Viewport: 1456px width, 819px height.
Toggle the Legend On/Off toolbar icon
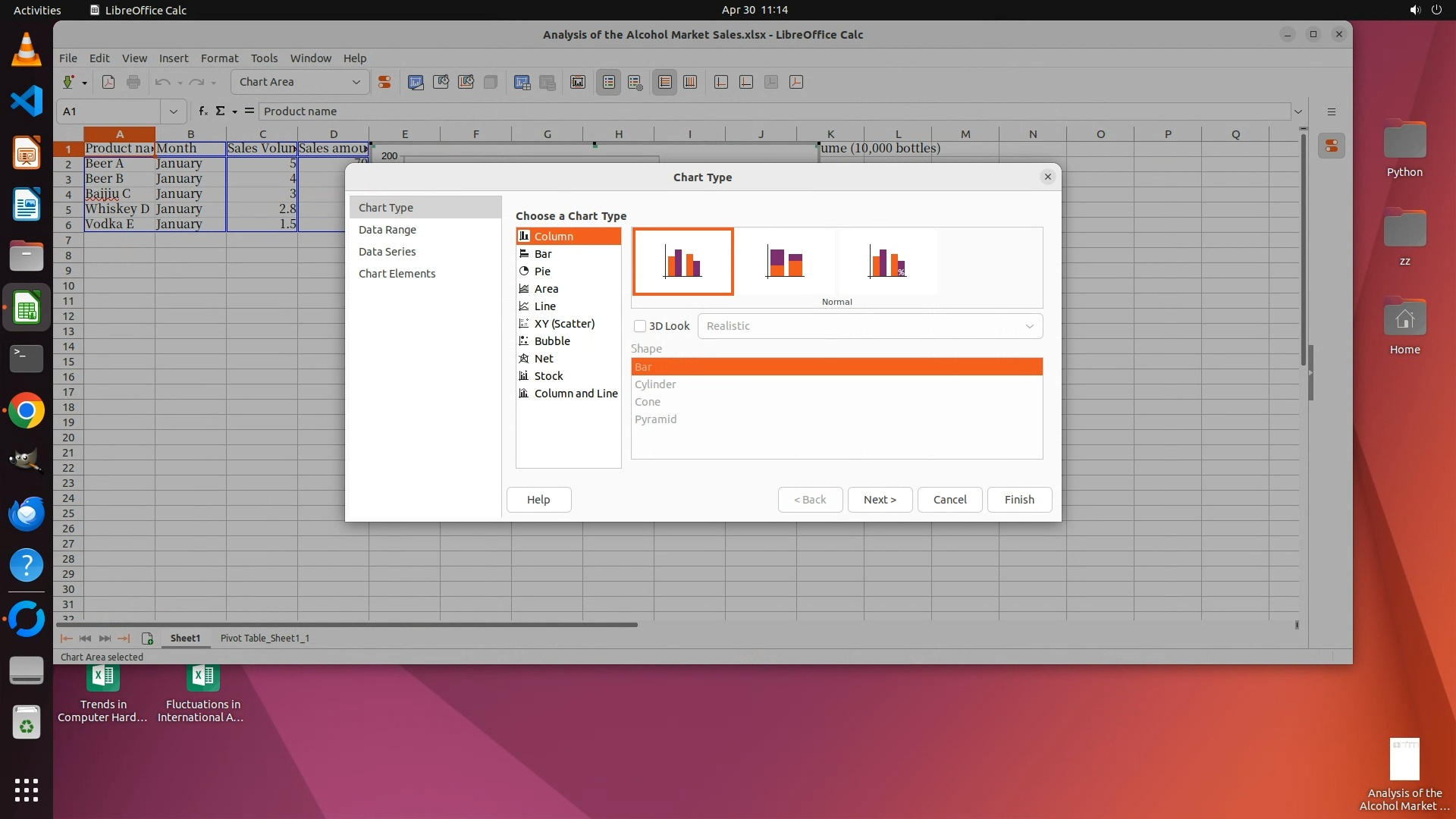click(x=609, y=82)
